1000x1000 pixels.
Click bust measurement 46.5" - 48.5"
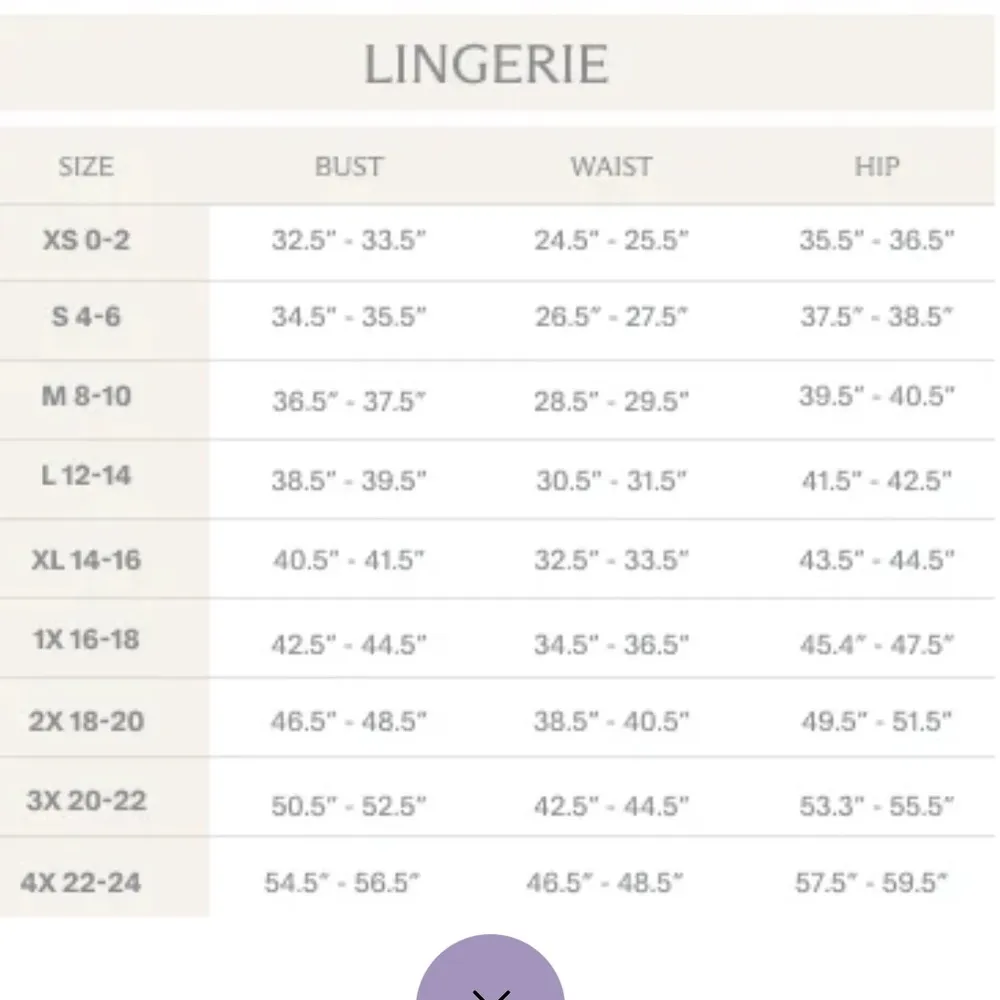tap(349, 721)
